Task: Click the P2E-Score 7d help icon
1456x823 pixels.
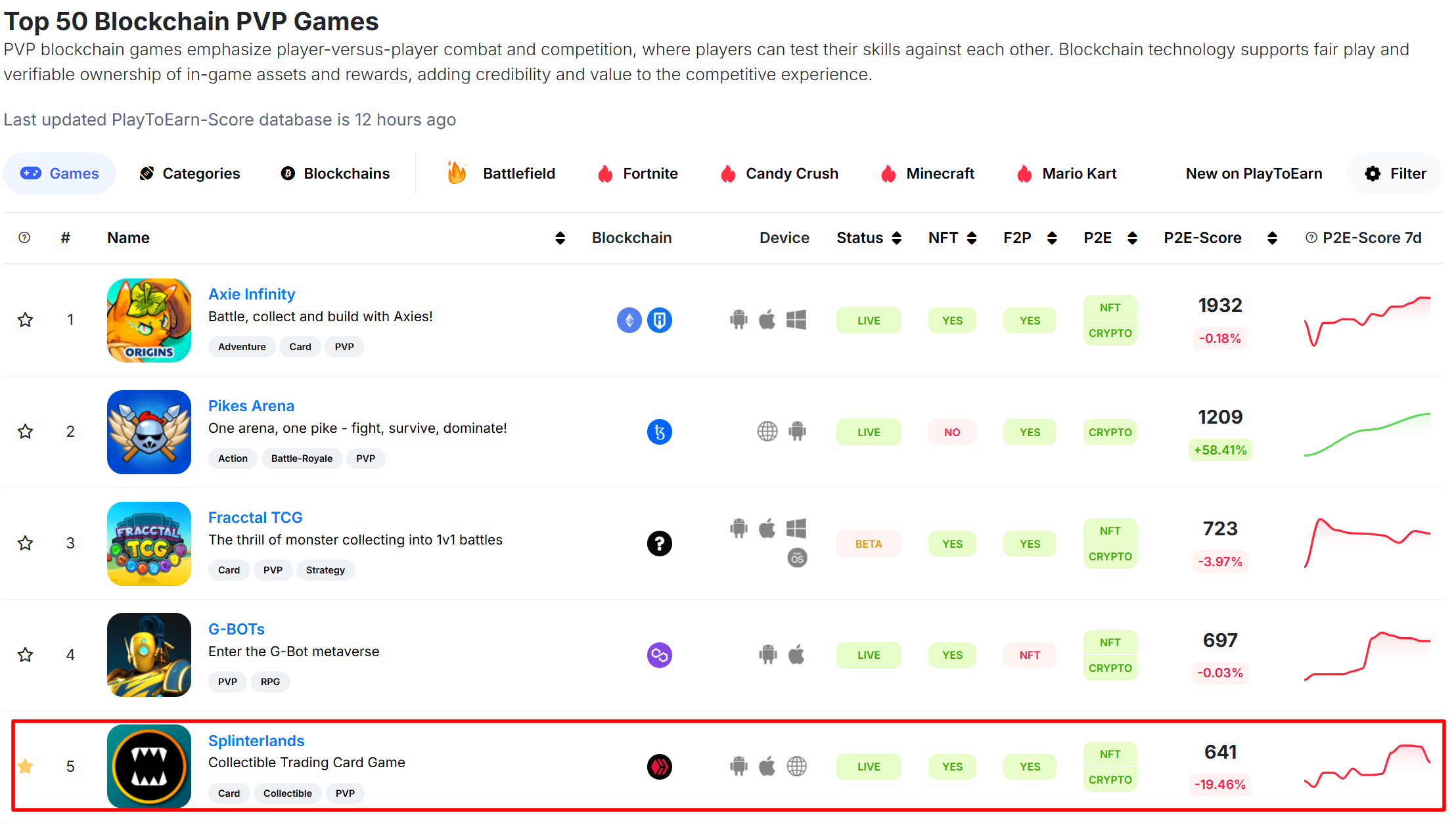Action: pyautogui.click(x=1311, y=238)
